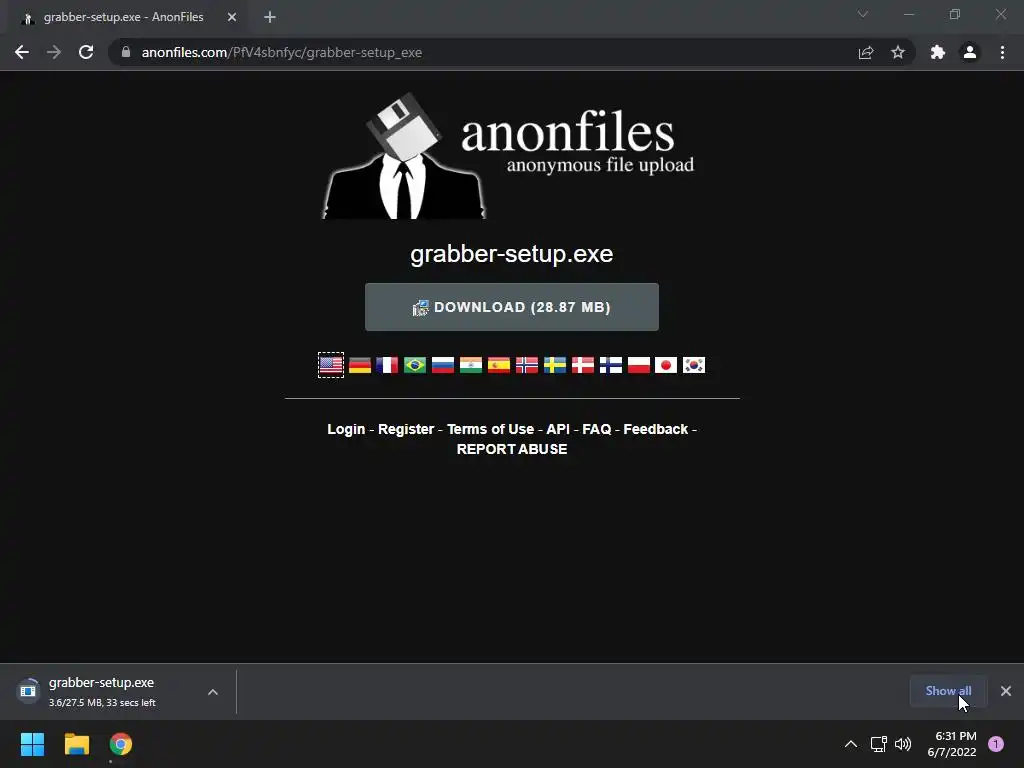Open the Chrome profile icon
The image size is (1024, 768).
(970, 52)
